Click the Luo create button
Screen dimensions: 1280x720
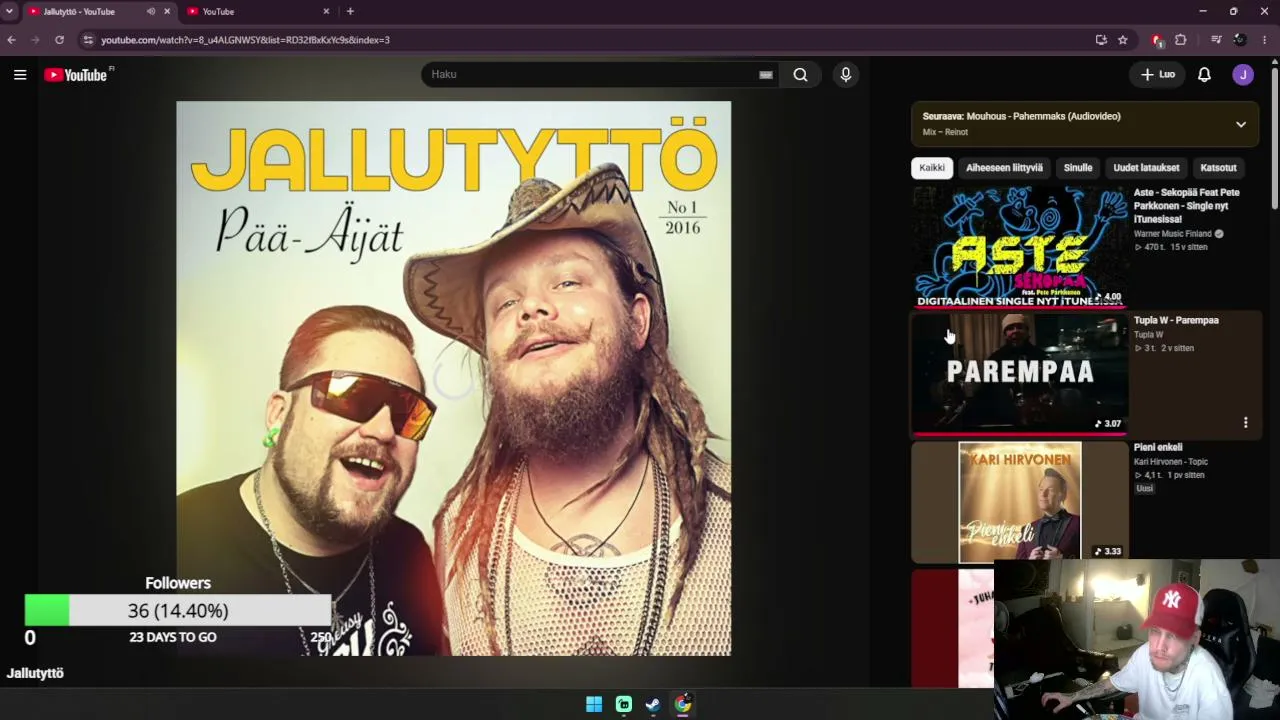1158,74
